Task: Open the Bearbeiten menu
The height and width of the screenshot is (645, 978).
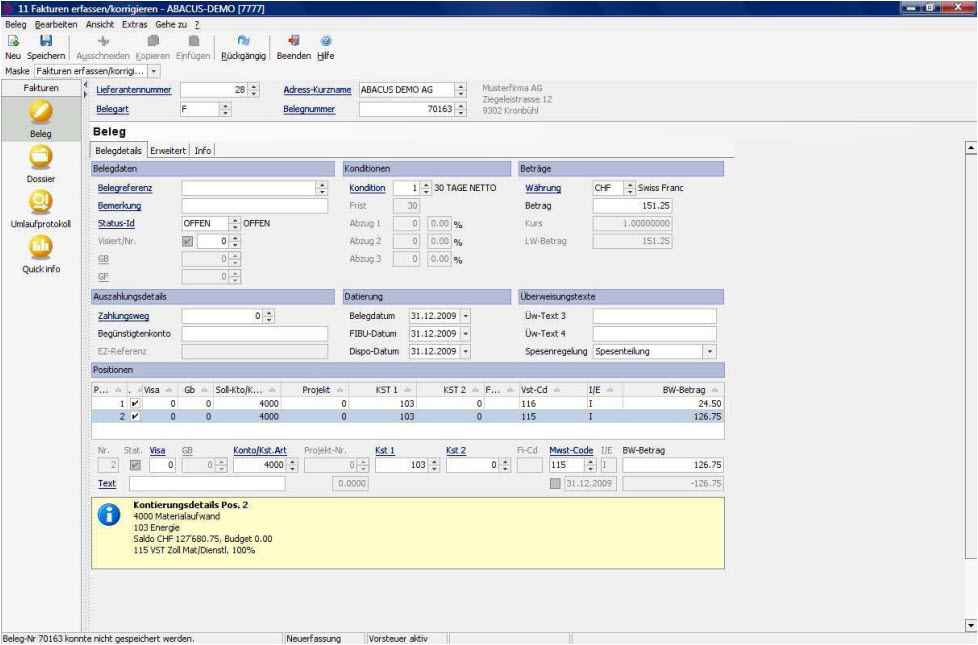Action: [56, 24]
